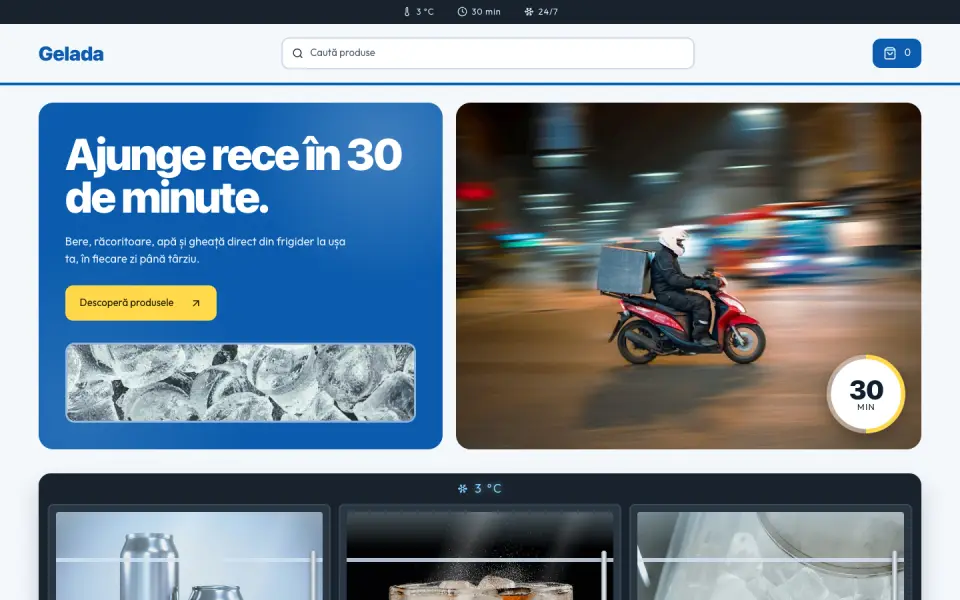Click the 24/7 label in top bar
This screenshot has width=960, height=600.
pos(548,12)
